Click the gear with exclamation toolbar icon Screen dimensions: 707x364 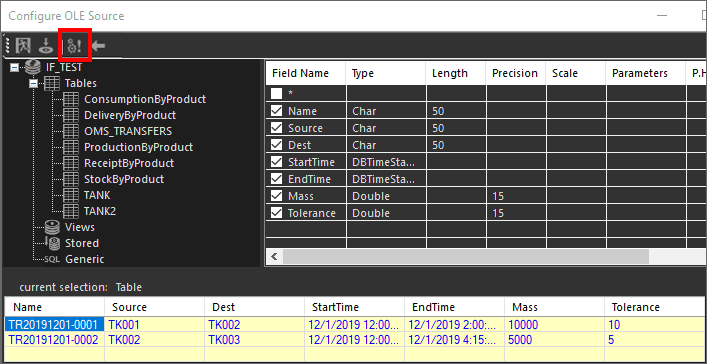click(74, 46)
